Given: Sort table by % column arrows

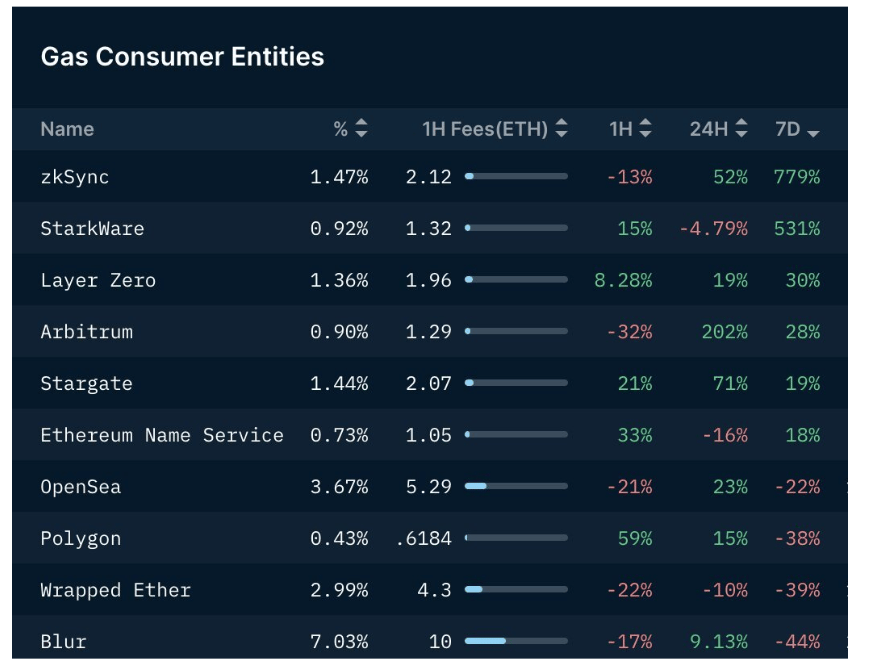Looking at the screenshot, I should (x=361, y=129).
